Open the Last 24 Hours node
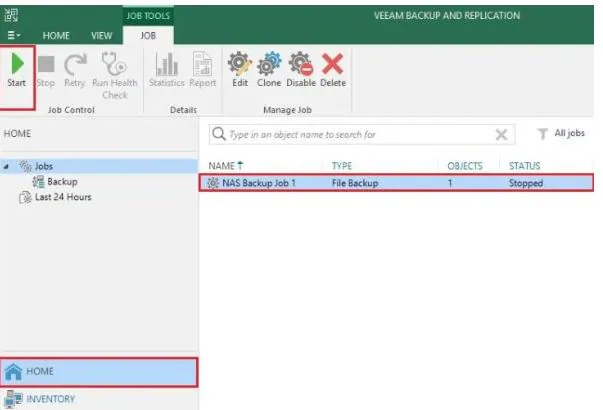603x410 pixels. pos(63,197)
